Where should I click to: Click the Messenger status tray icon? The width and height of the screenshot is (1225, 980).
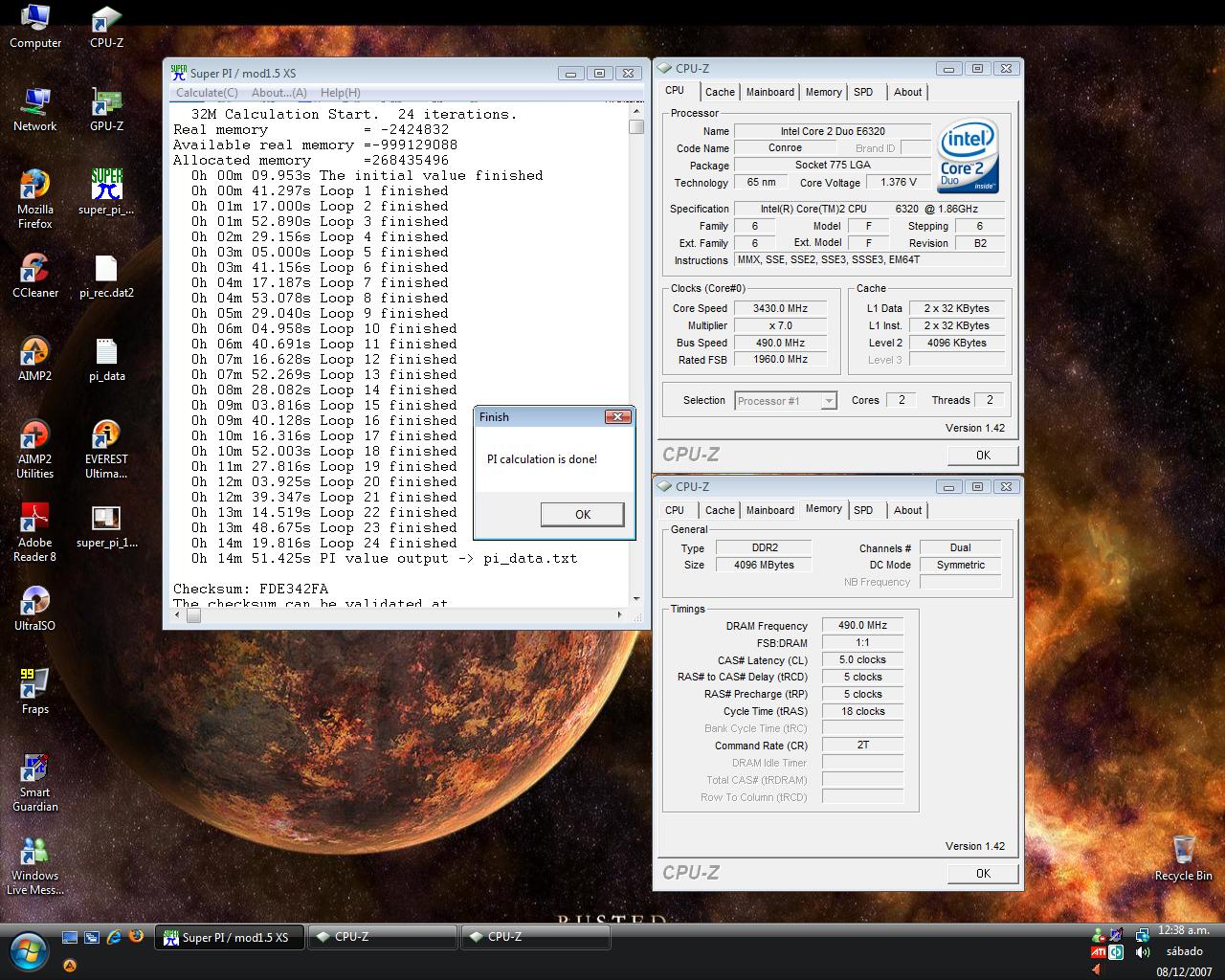pos(1099,935)
